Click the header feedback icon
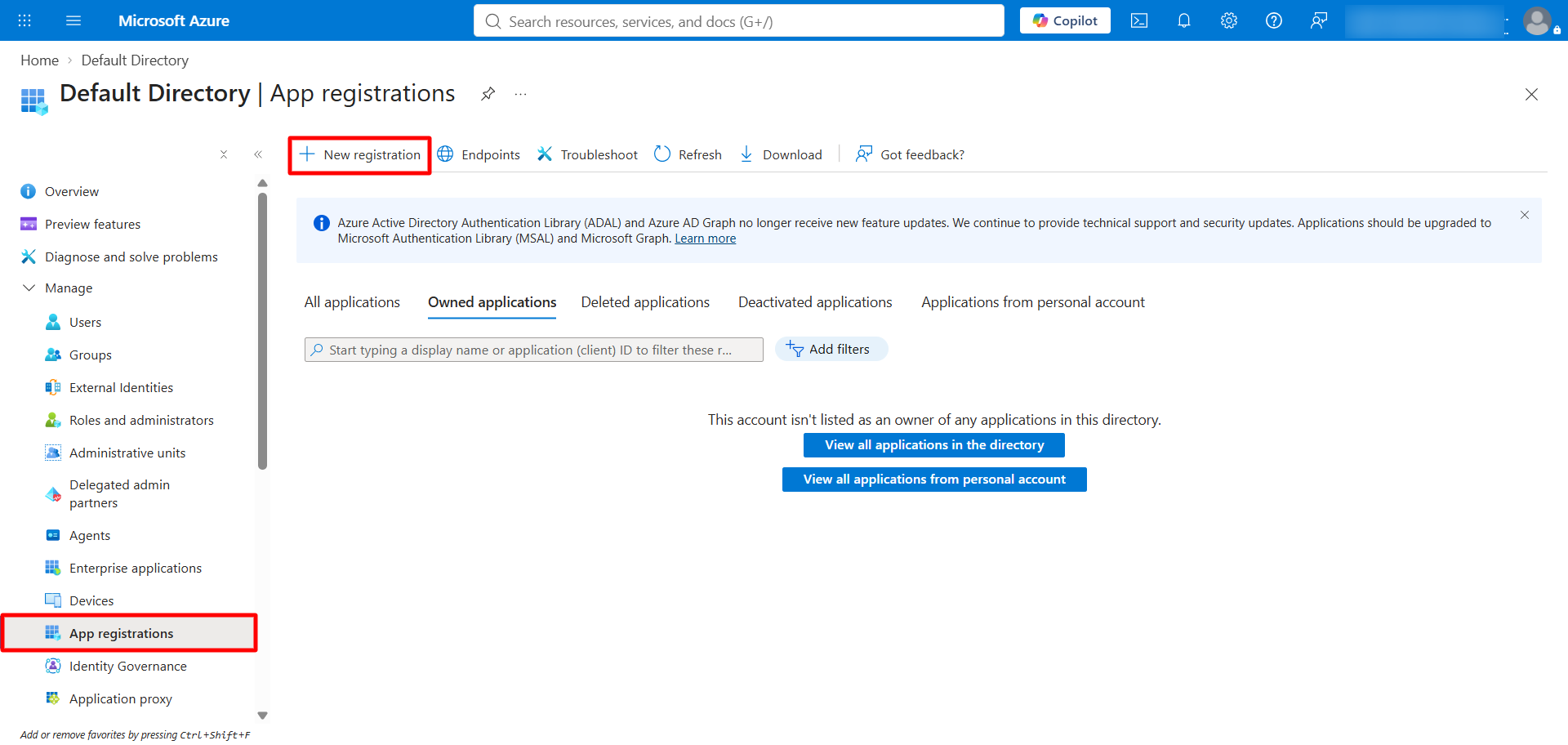This screenshot has width=1568, height=745. pyautogui.click(x=1319, y=20)
